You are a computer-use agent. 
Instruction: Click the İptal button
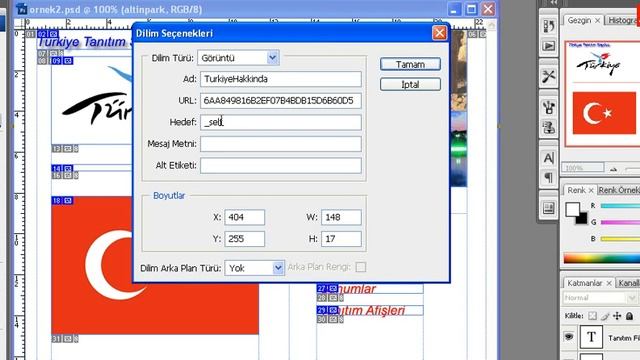coord(410,84)
